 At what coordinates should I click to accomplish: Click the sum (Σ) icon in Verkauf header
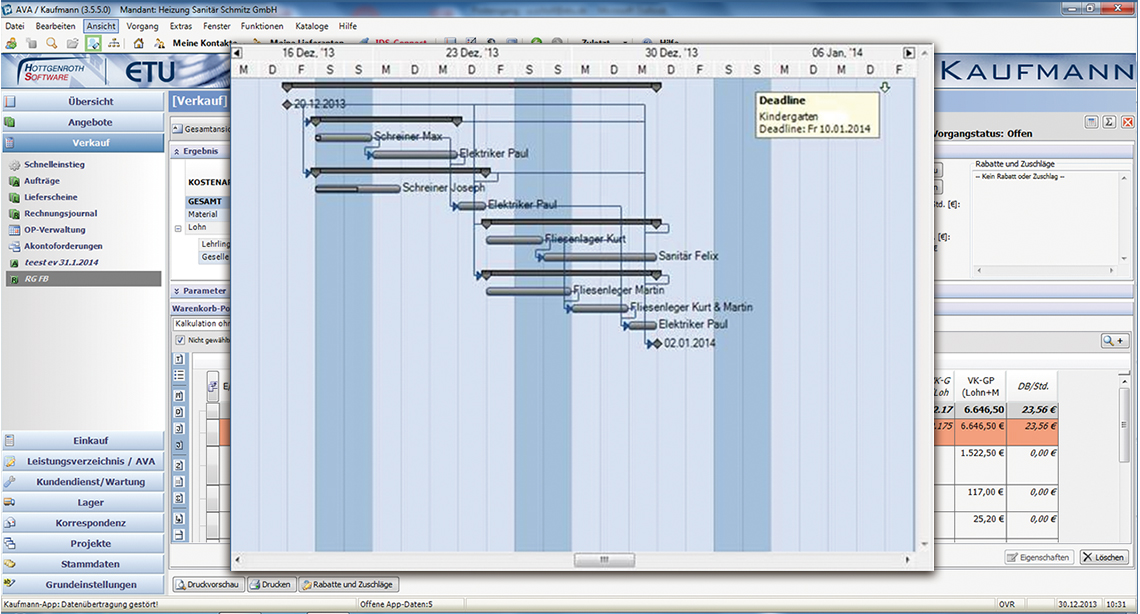tap(1109, 121)
